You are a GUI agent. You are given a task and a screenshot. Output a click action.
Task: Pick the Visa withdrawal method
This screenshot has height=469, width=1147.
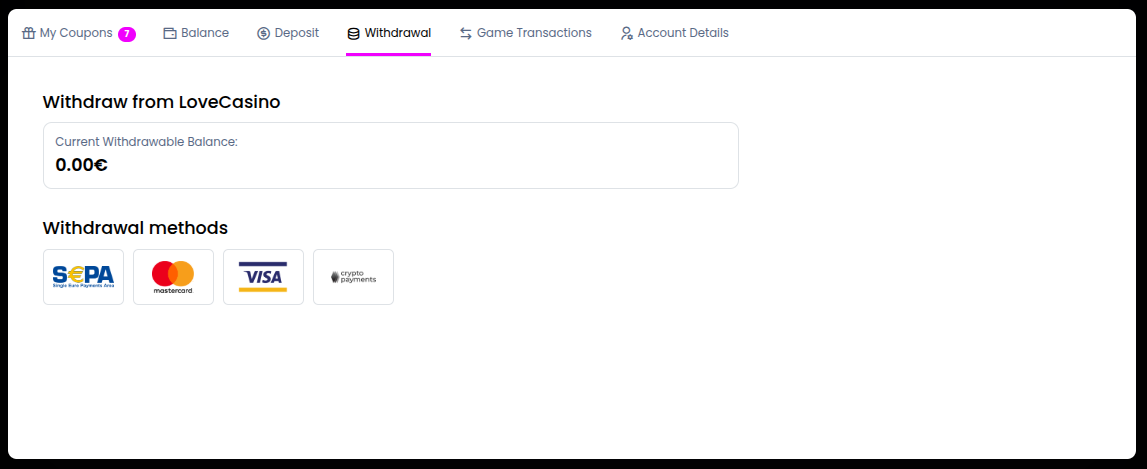[263, 277]
